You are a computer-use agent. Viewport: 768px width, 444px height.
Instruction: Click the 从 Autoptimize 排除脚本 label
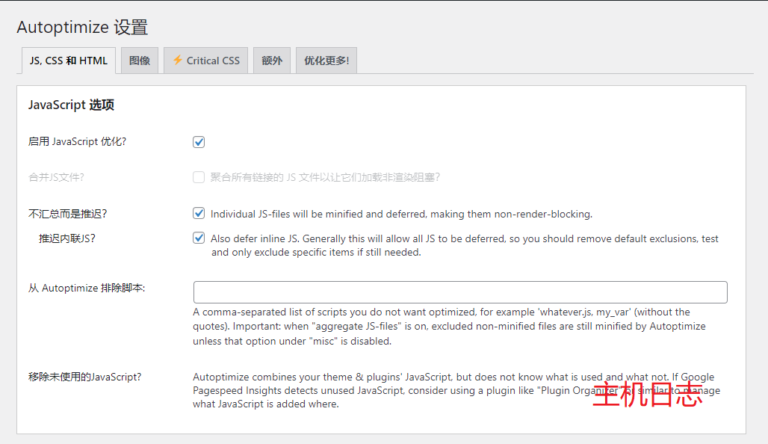tap(87, 288)
